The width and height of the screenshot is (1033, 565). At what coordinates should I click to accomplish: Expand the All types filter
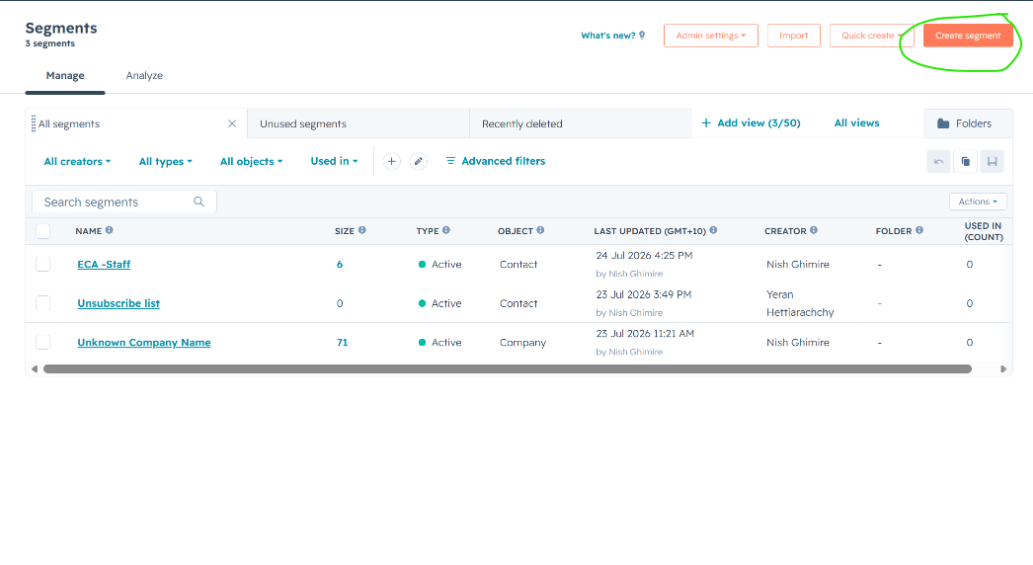pyautogui.click(x=165, y=161)
